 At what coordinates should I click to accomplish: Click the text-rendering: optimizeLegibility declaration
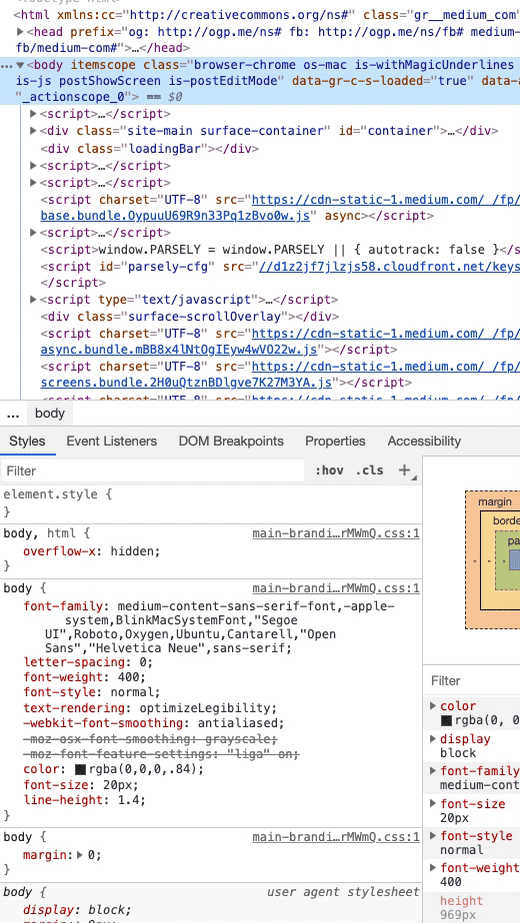[x=150, y=708]
